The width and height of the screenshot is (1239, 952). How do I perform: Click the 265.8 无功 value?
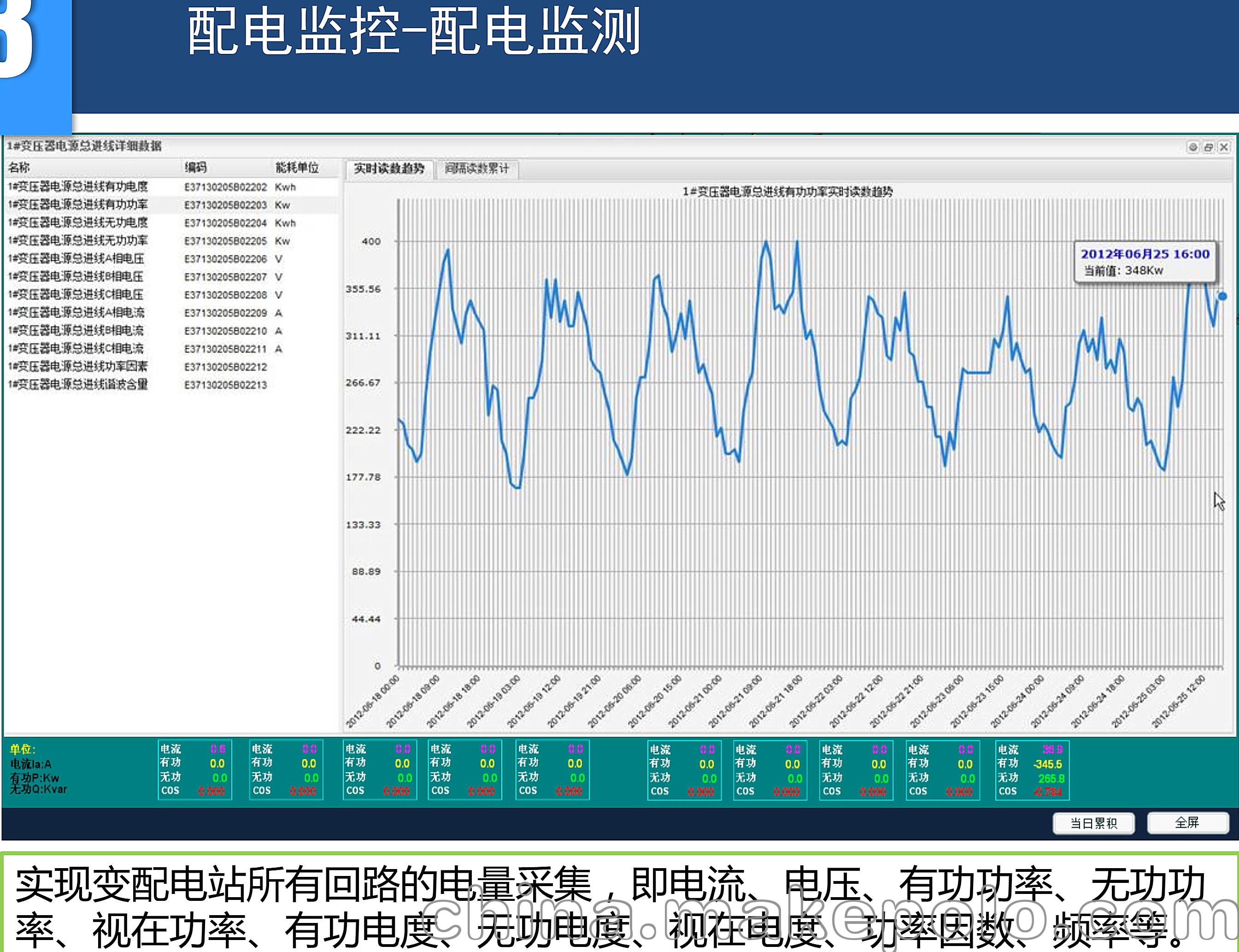point(1051,779)
